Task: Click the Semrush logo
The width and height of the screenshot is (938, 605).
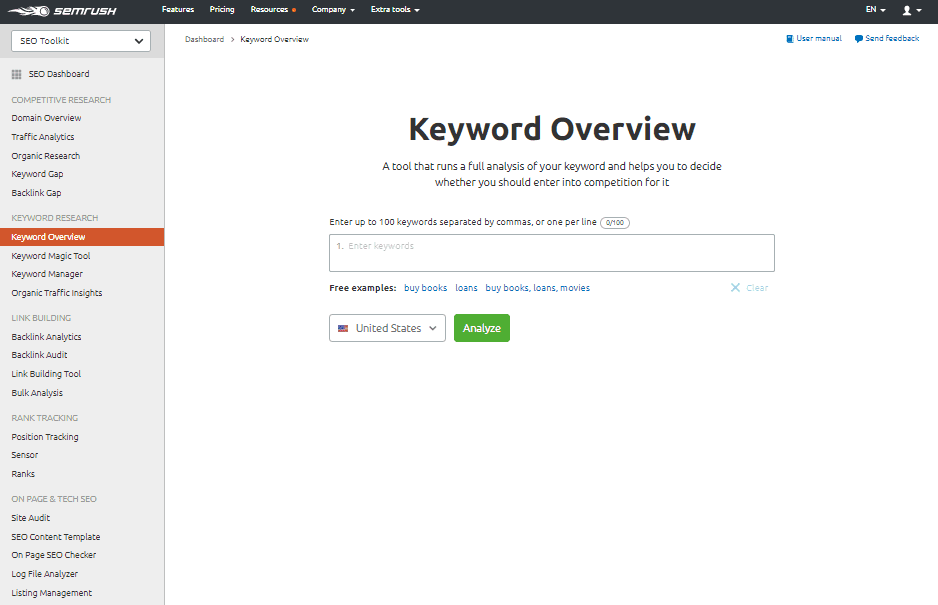Action: [x=62, y=11]
